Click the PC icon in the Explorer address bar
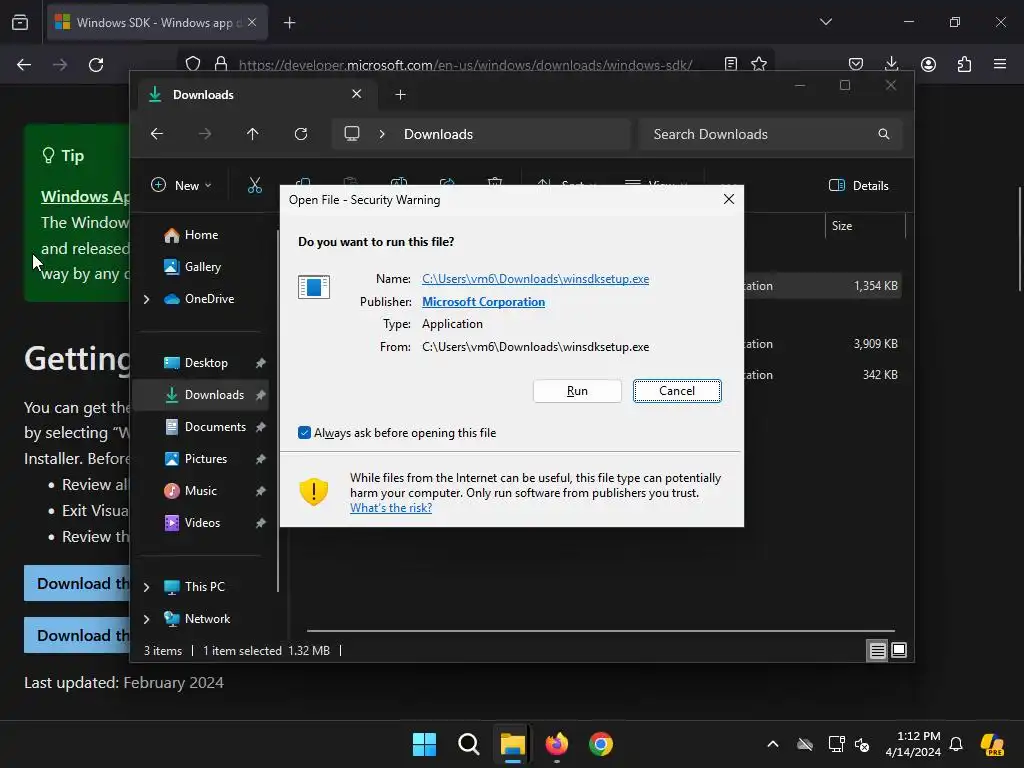Viewport: 1024px width, 768px height. coord(352,134)
